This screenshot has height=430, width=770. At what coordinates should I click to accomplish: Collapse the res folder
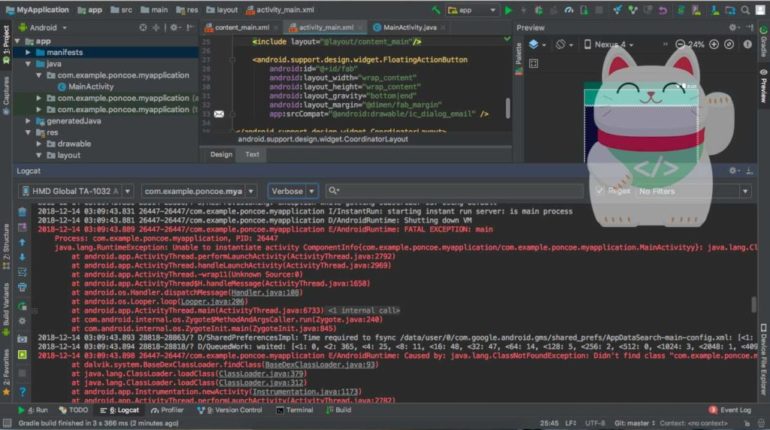point(30,132)
